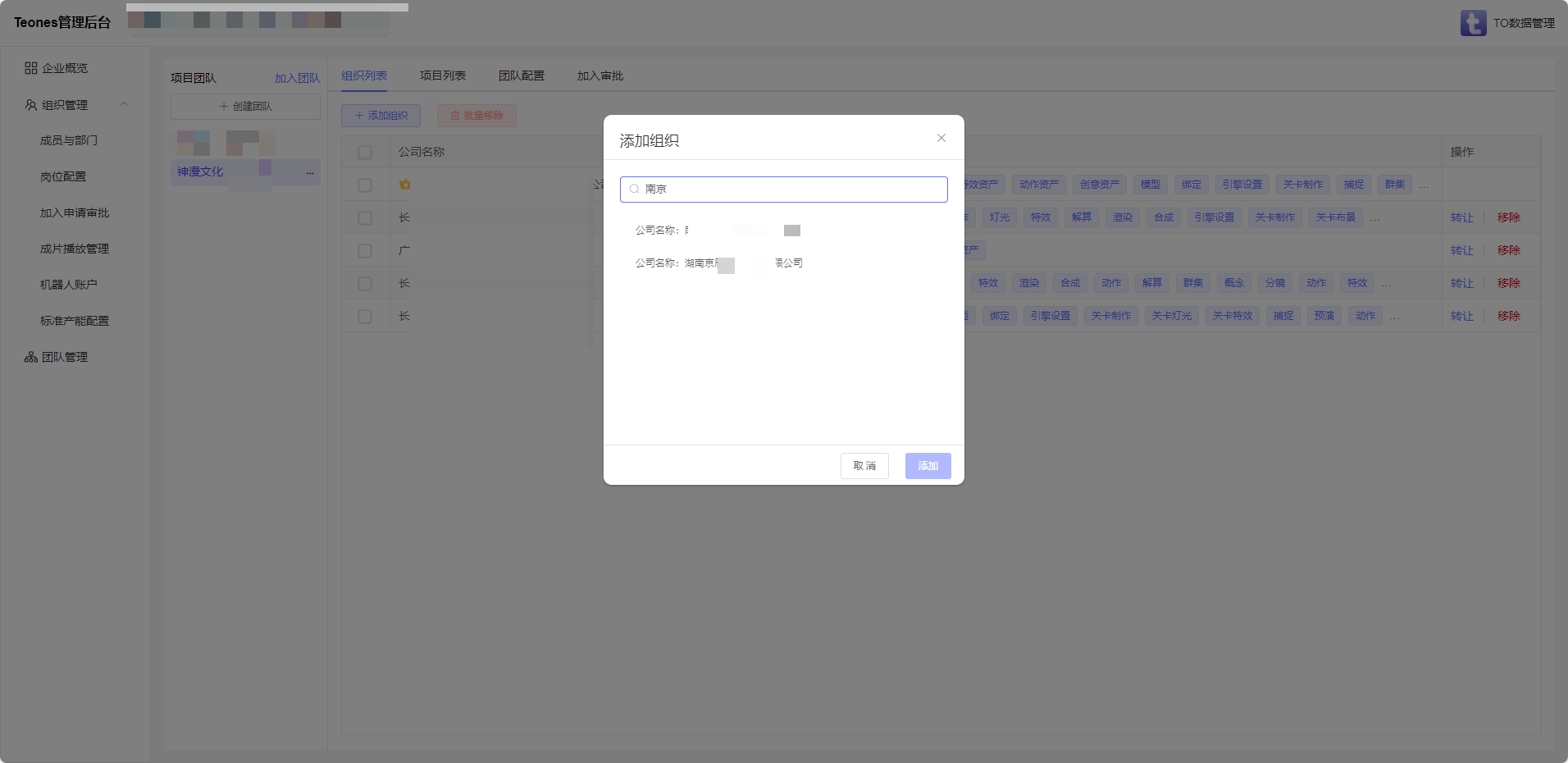Viewport: 1568px width, 763px height.
Task: Open the 团队配置 tab
Action: (521, 75)
